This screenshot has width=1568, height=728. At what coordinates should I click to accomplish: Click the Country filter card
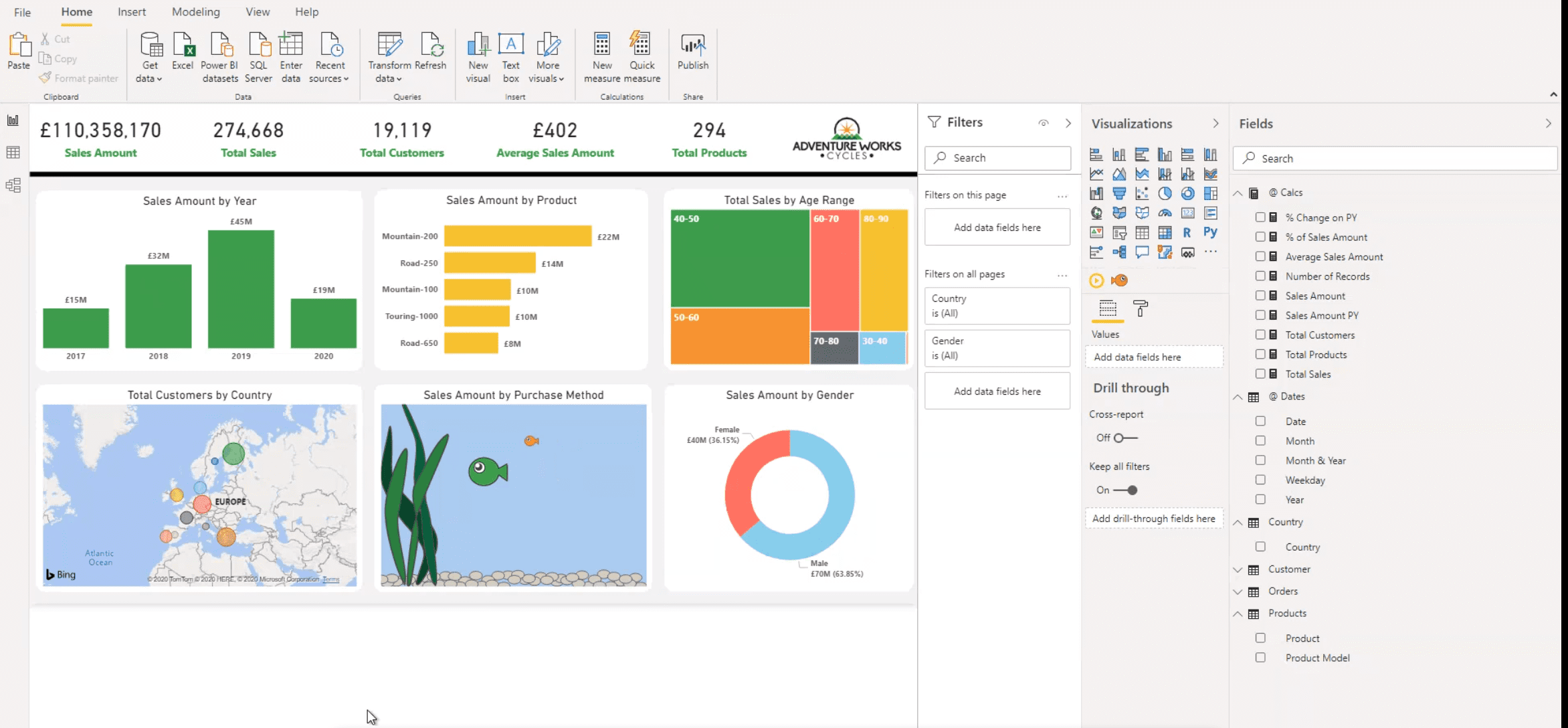tap(997, 306)
